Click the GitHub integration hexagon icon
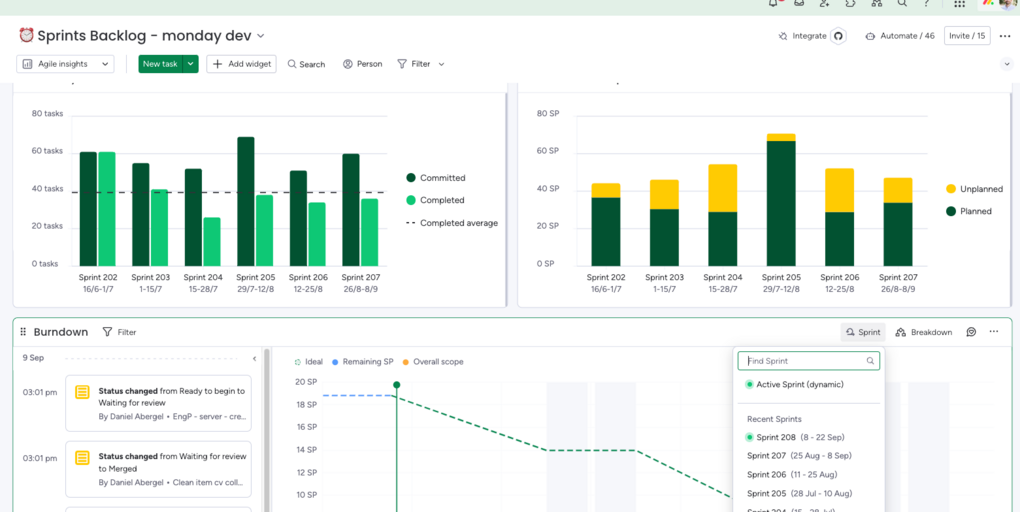This screenshot has width=1020, height=512. point(839,36)
